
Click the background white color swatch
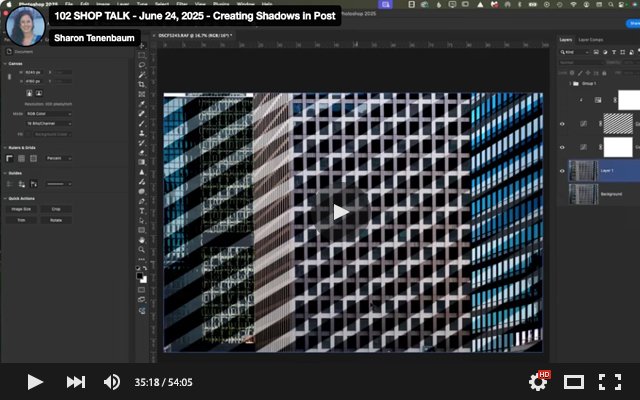(144, 280)
